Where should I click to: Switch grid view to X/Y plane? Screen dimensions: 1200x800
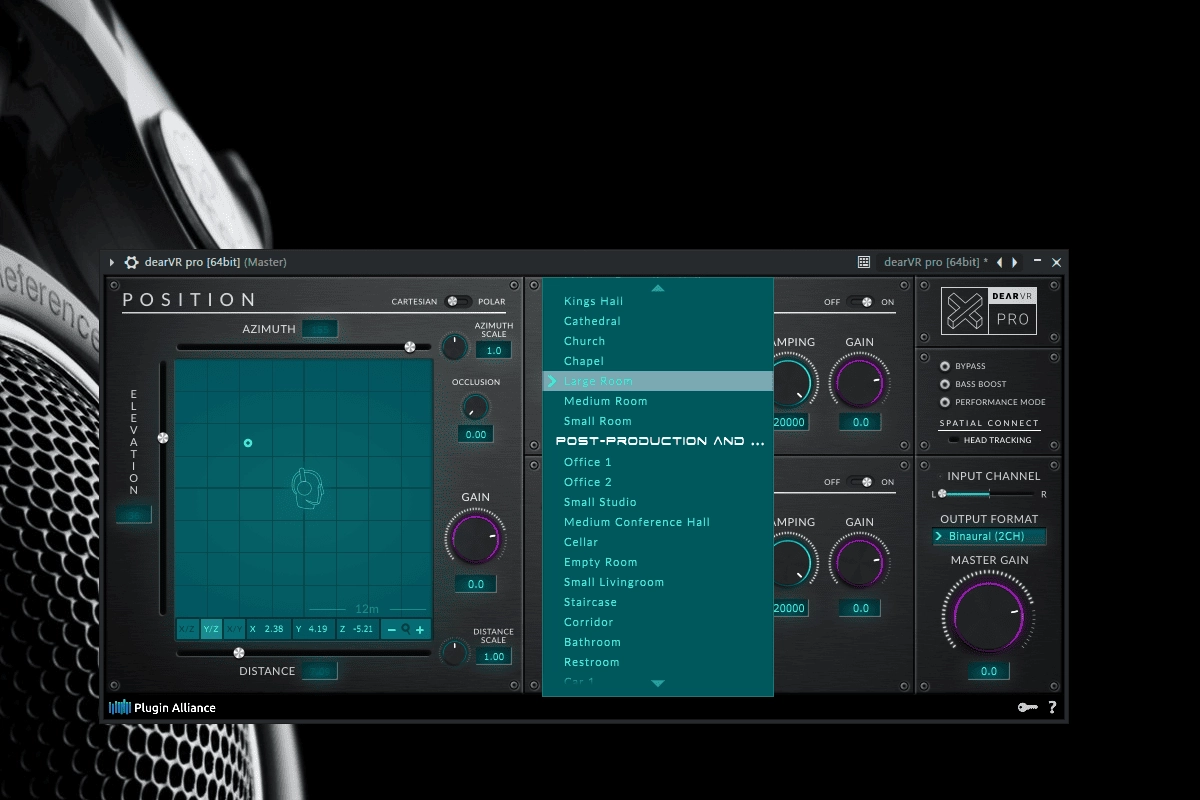pos(234,629)
